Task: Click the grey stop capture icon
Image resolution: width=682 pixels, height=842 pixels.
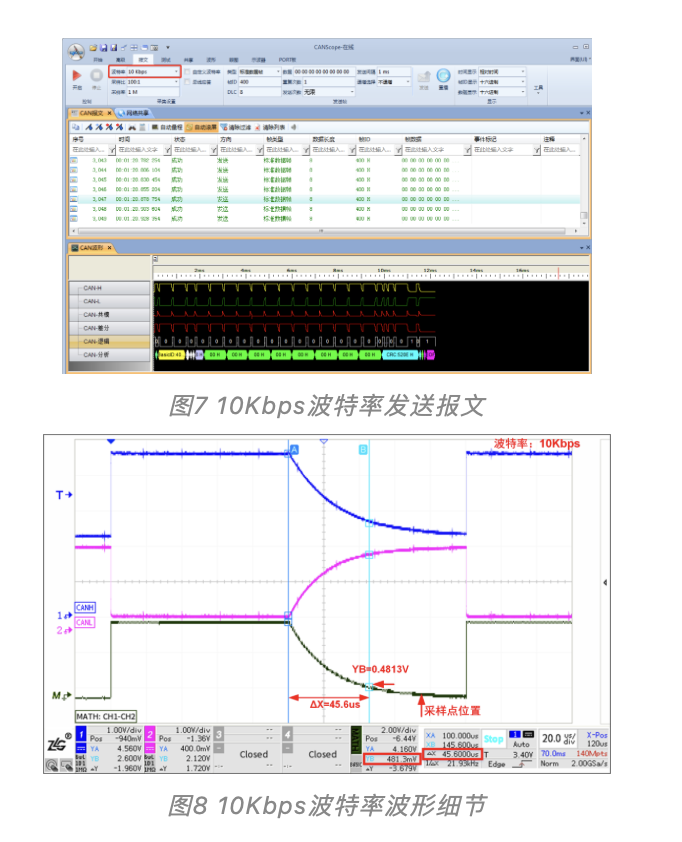Action: click(96, 75)
